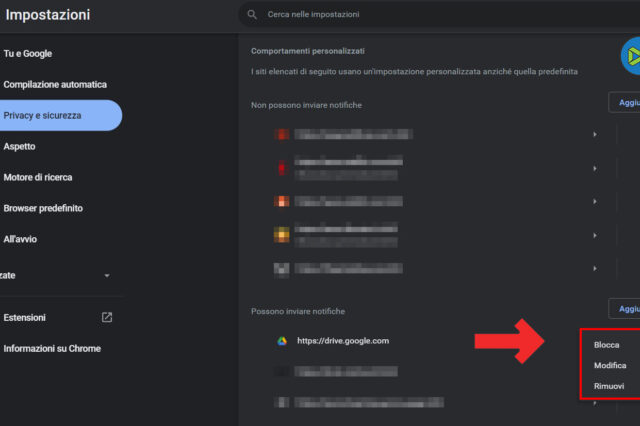Expand the Avanzate section dropdown arrow

[x=107, y=275]
